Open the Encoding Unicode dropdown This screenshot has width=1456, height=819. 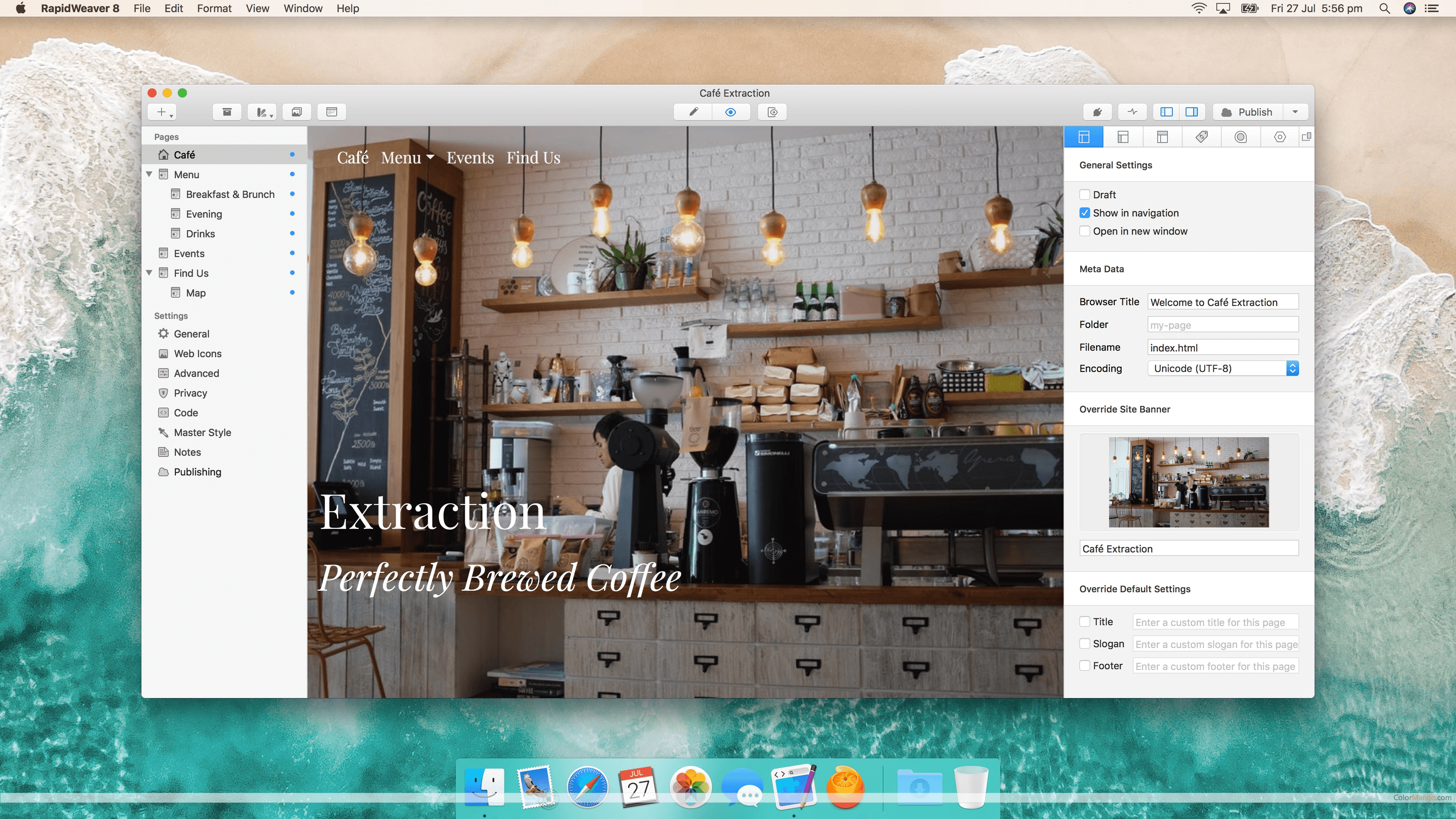(x=1222, y=369)
